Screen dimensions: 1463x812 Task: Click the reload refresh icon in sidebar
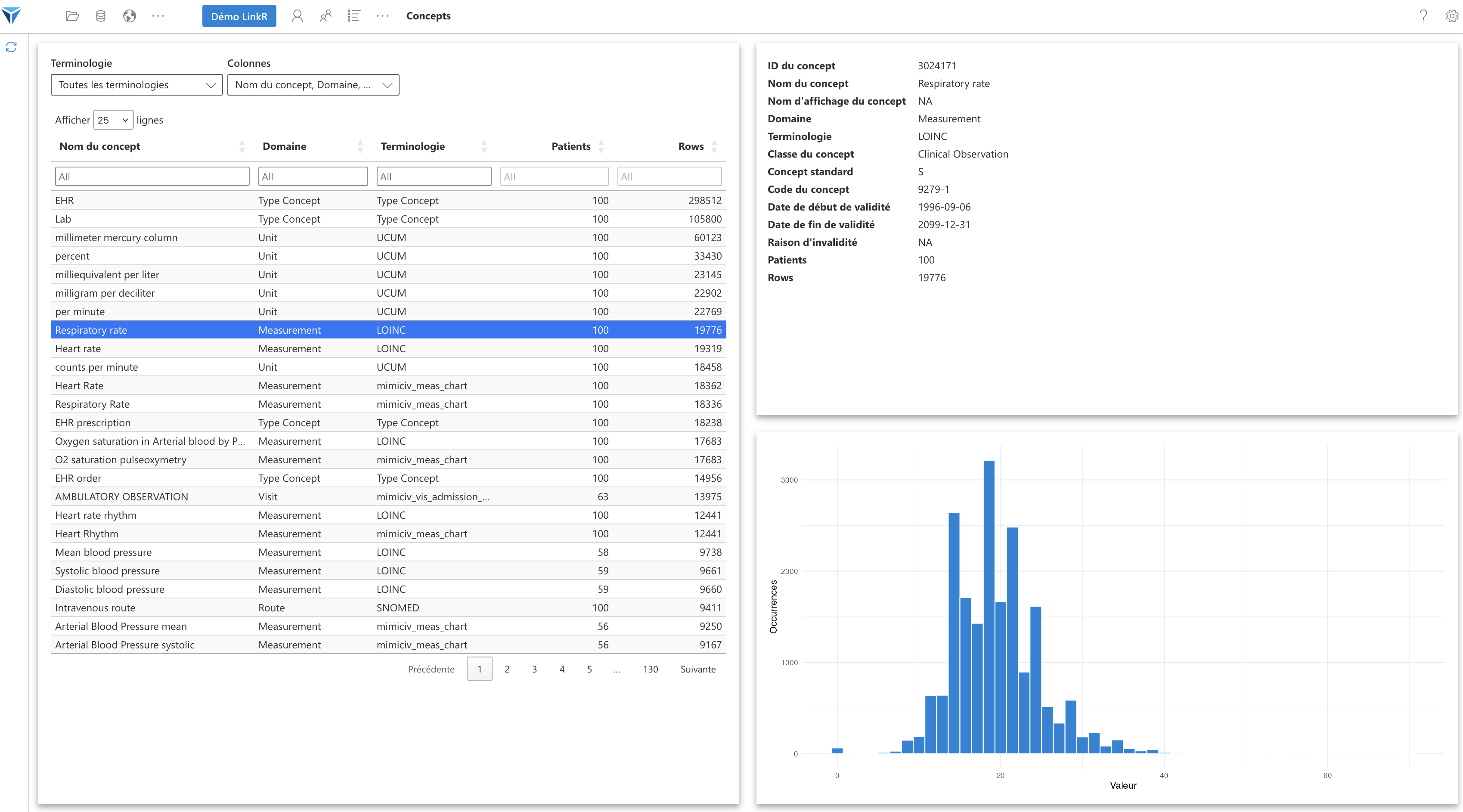coord(11,46)
